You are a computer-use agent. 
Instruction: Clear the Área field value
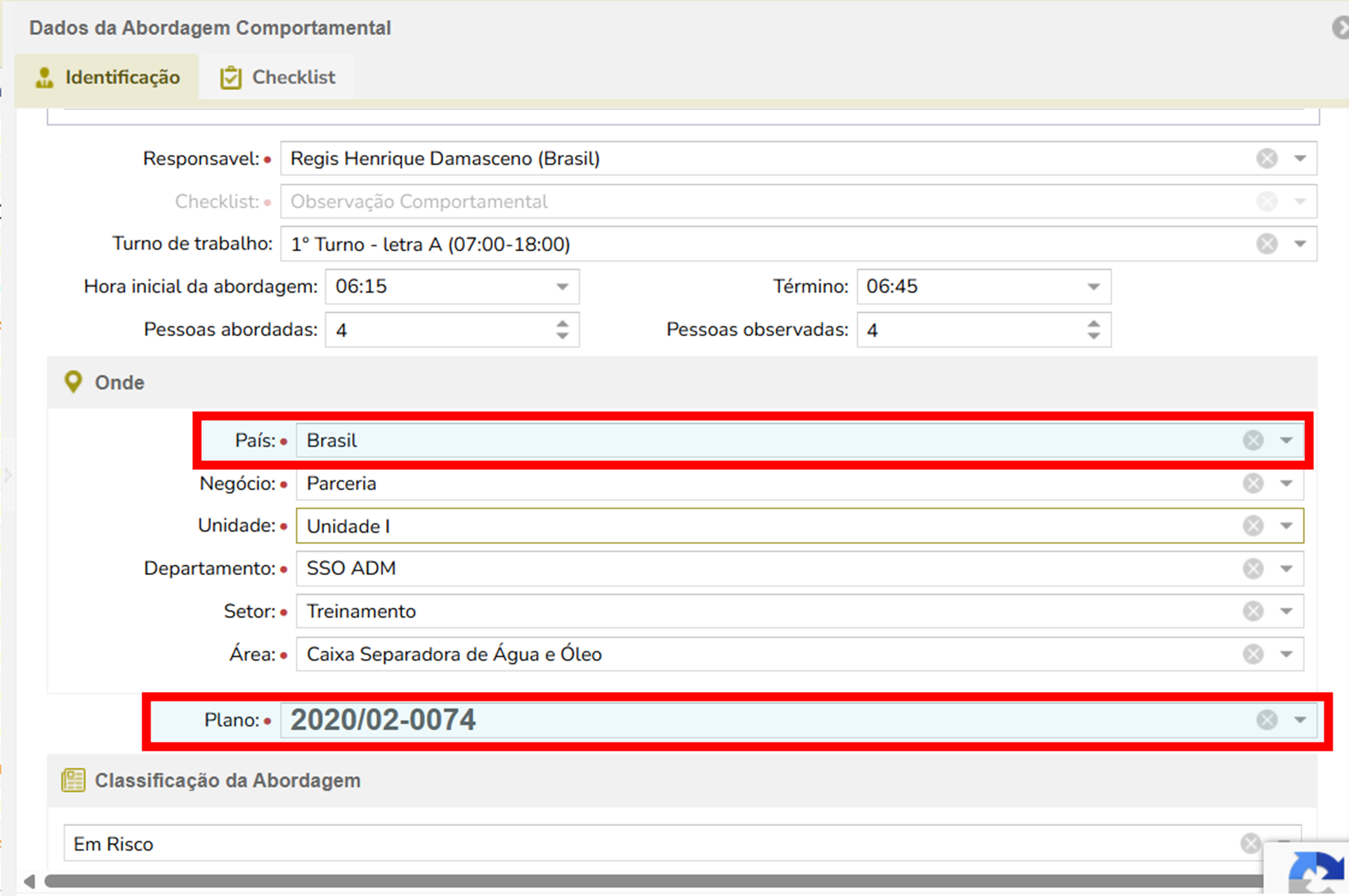[1253, 654]
